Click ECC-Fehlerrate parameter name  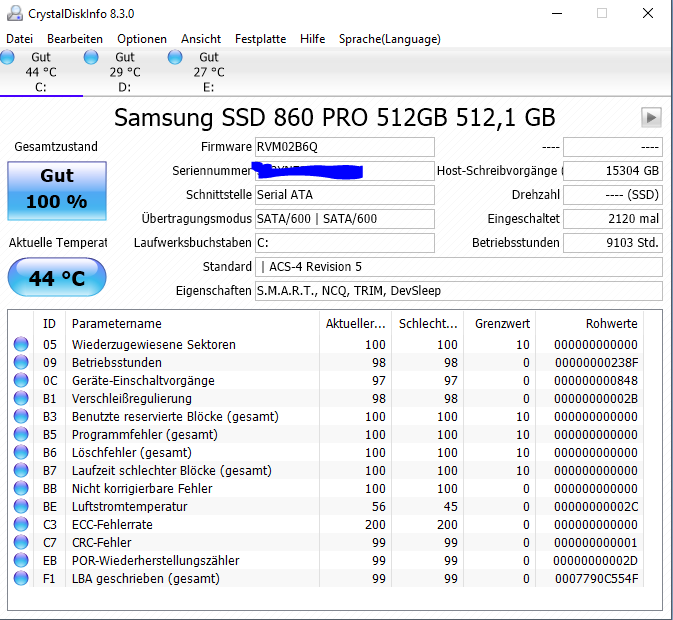(112, 525)
